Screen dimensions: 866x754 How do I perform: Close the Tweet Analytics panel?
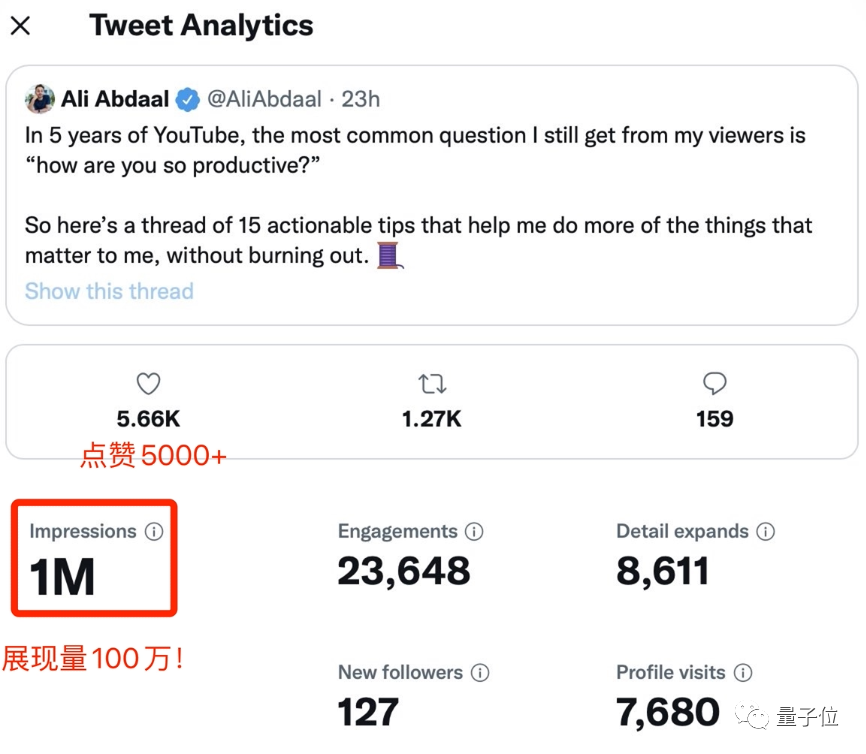20,26
